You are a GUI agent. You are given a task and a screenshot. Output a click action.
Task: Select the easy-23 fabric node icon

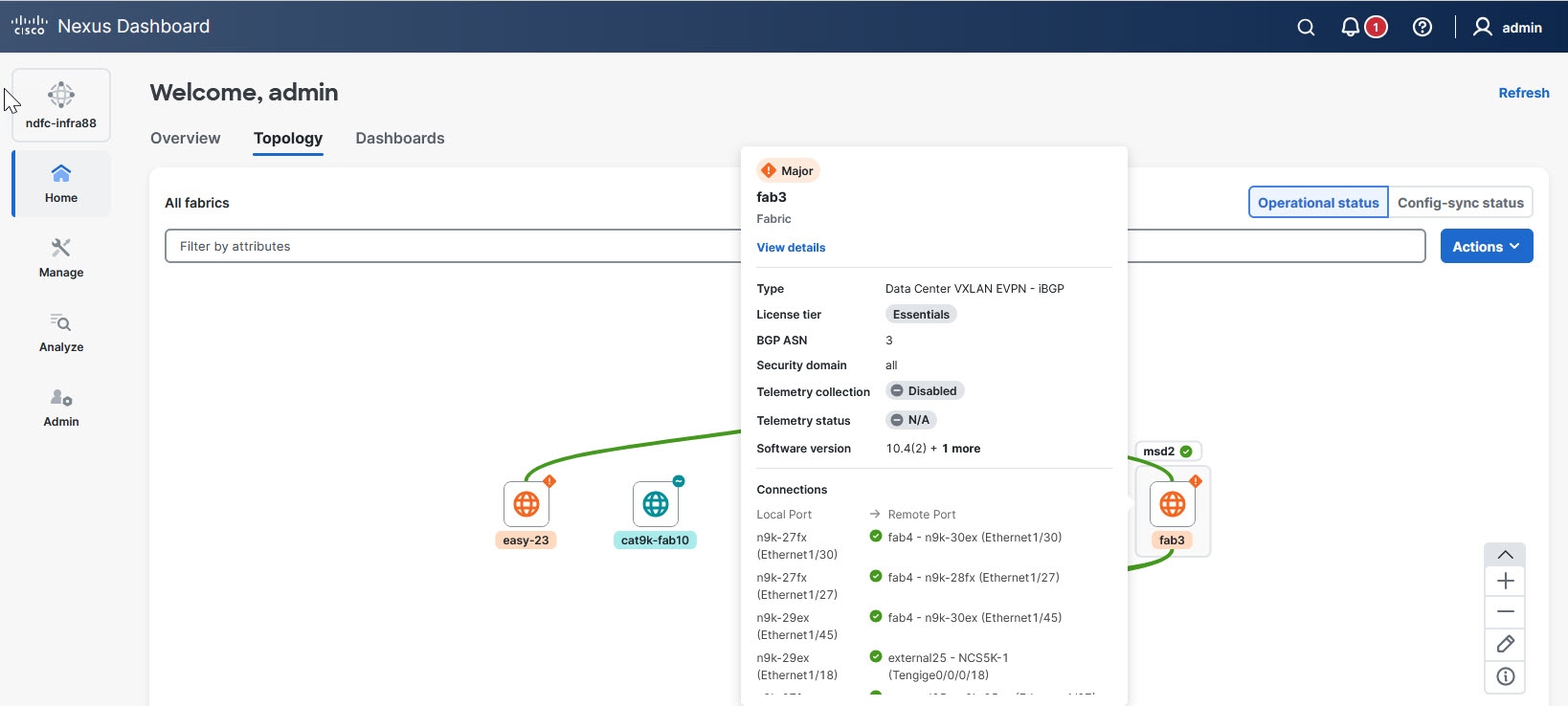click(x=526, y=504)
